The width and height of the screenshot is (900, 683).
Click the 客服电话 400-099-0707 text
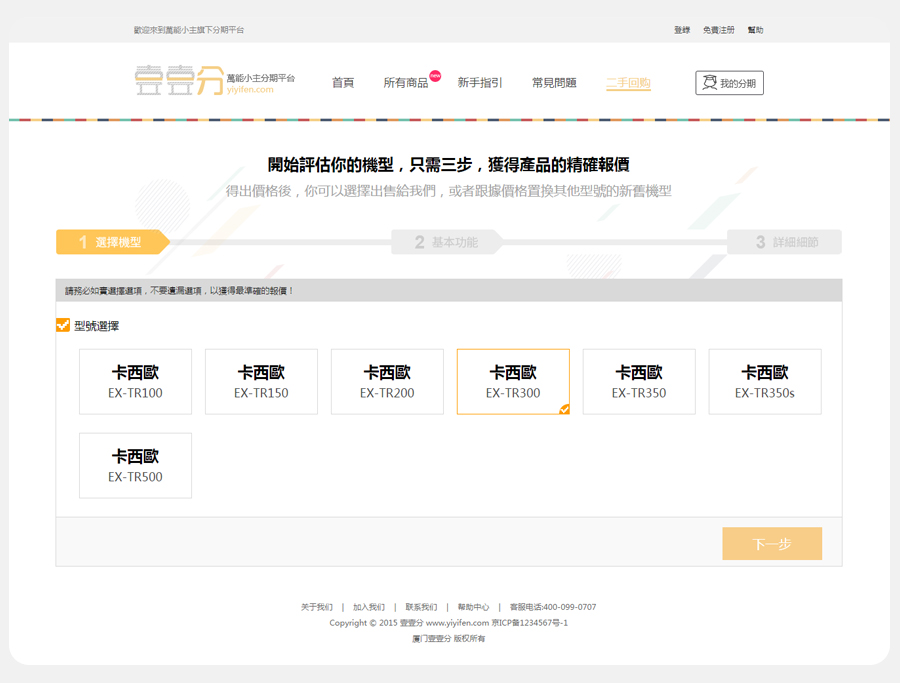tap(553, 607)
